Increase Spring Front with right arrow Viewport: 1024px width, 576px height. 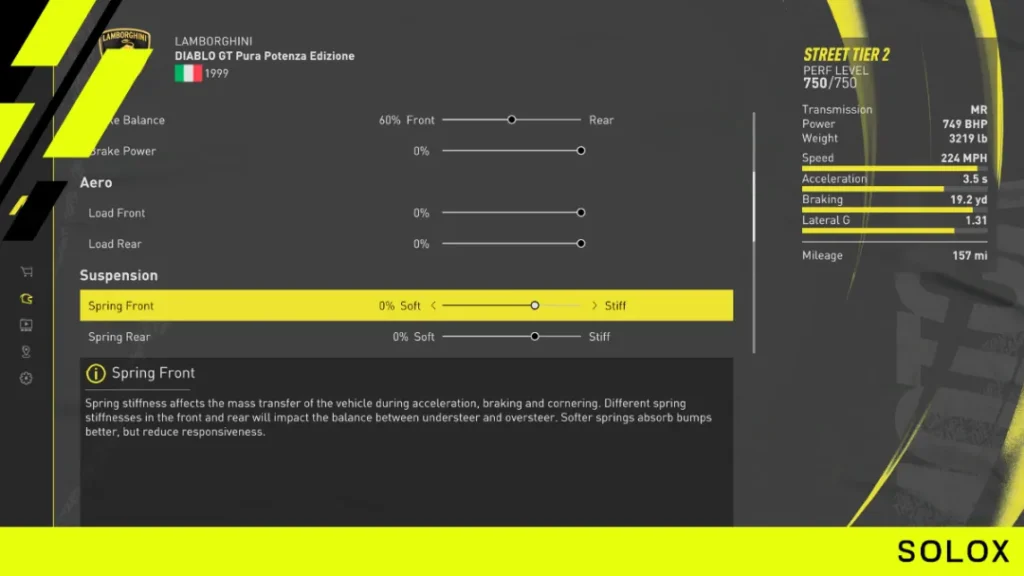[x=594, y=305]
